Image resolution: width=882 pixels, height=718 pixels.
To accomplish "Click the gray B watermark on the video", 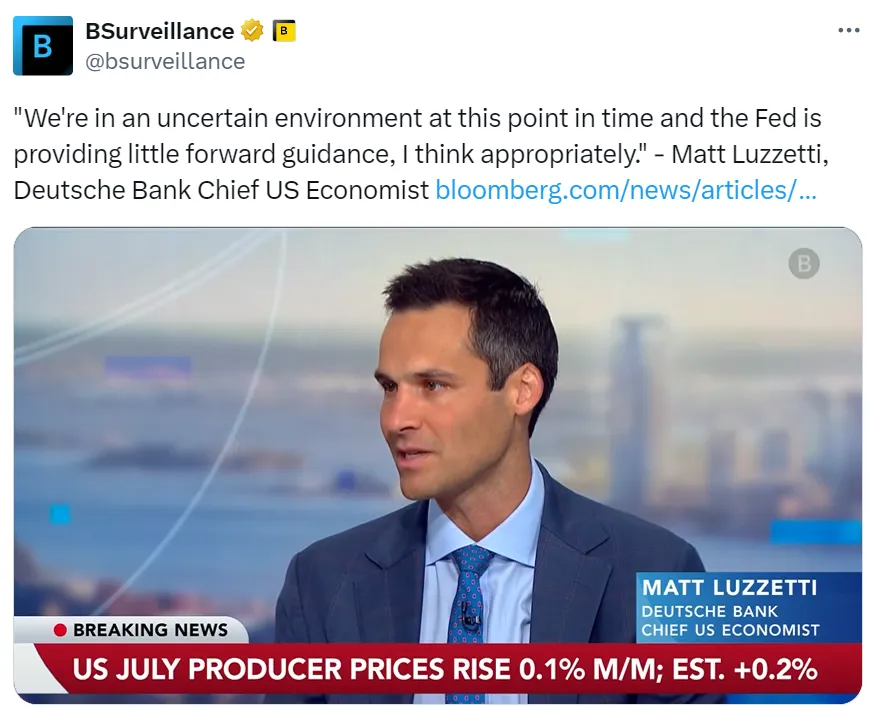I will click(803, 263).
